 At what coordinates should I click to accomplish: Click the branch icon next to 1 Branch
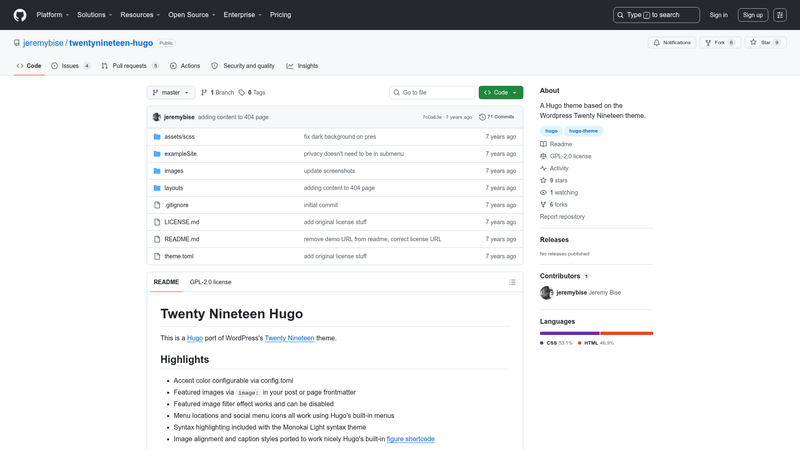(204, 92)
